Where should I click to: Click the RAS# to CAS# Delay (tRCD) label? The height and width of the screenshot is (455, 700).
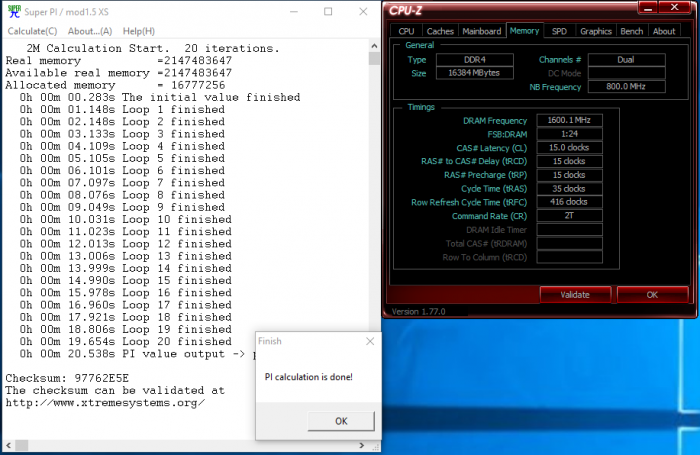(474, 161)
